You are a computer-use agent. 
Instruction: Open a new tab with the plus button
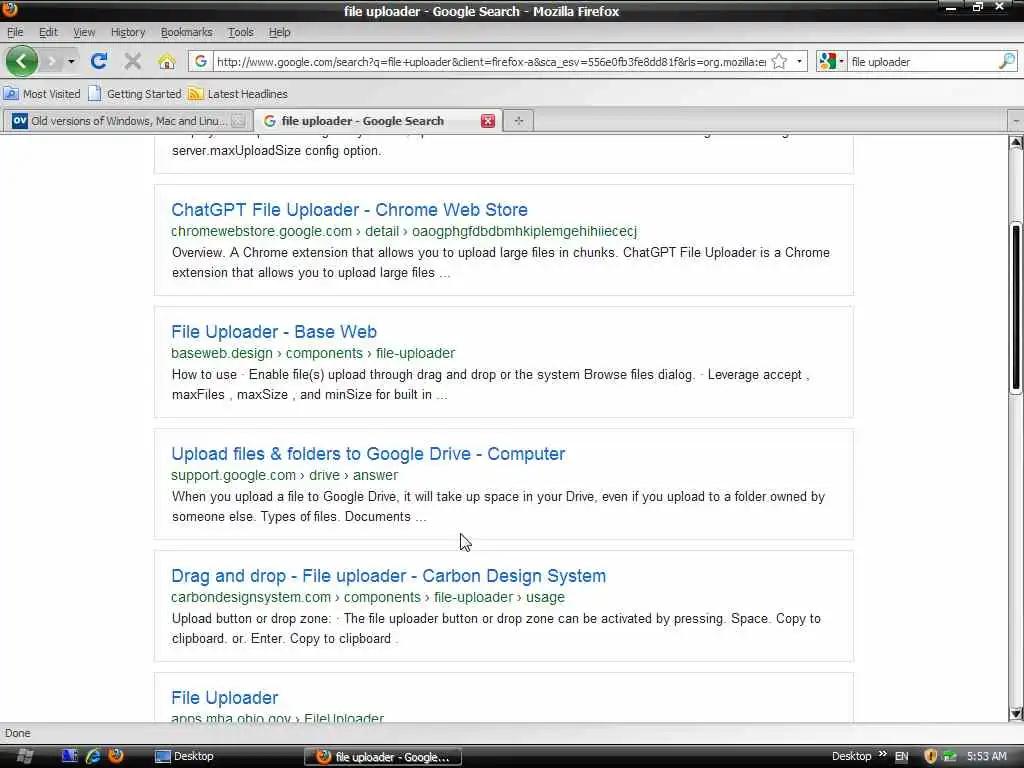click(x=519, y=121)
